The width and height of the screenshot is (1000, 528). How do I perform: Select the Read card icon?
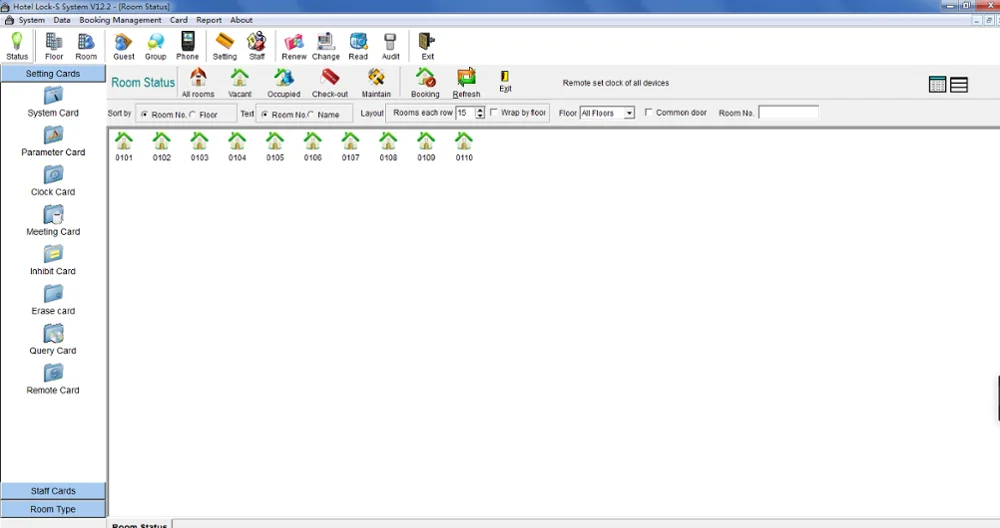point(358,46)
